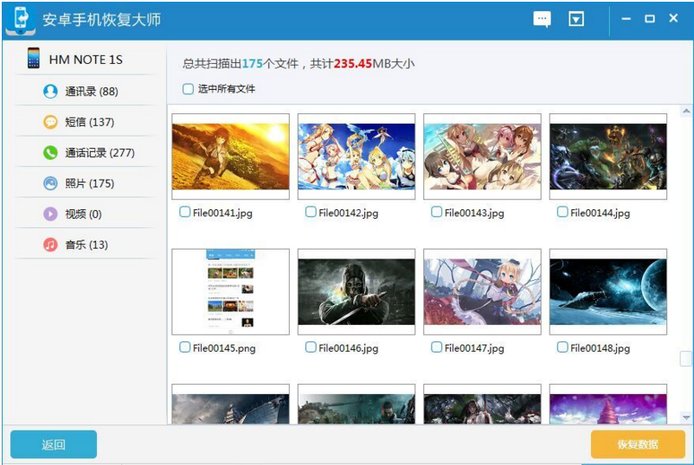Image resolution: width=694 pixels, height=465 pixels.
Task: Click the photos category icon
Action: pos(50,183)
